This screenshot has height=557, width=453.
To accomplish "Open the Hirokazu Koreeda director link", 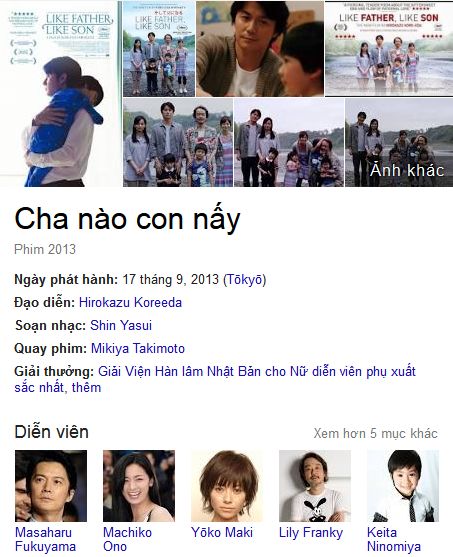I will pyautogui.click(x=130, y=303).
